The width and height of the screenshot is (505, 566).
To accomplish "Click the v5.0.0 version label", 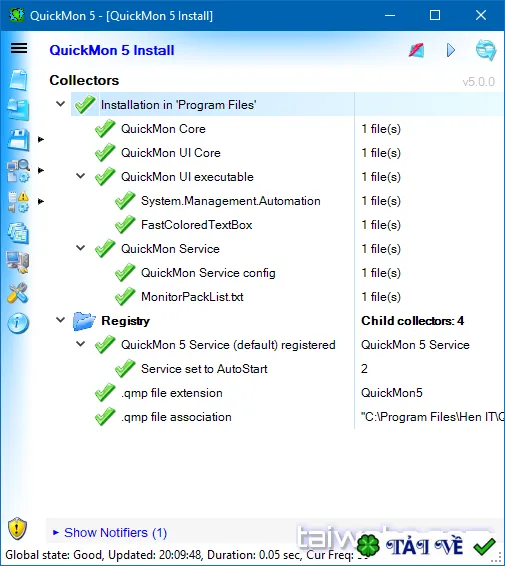I will (479, 82).
